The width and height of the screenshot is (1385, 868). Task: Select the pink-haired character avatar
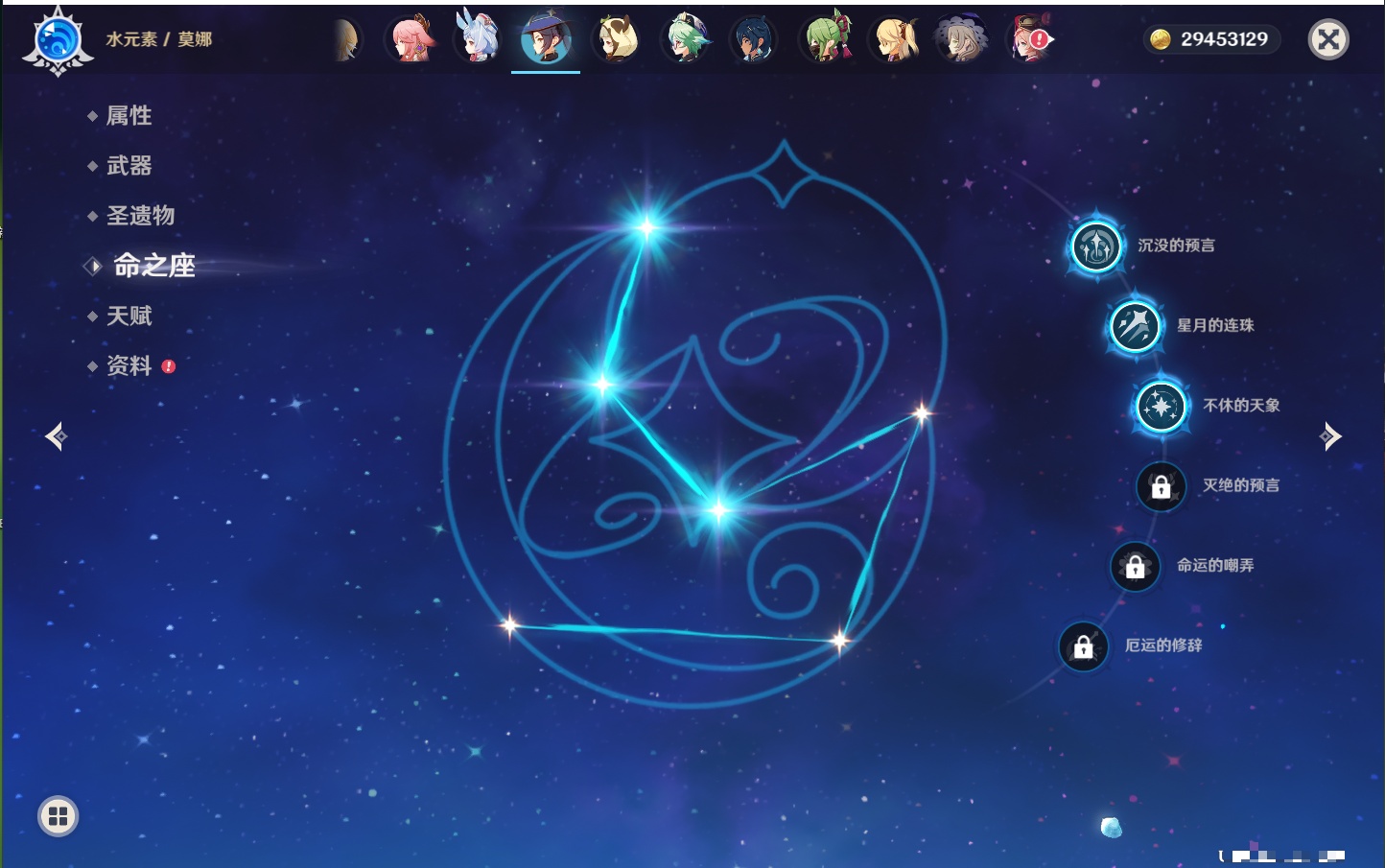(411, 39)
